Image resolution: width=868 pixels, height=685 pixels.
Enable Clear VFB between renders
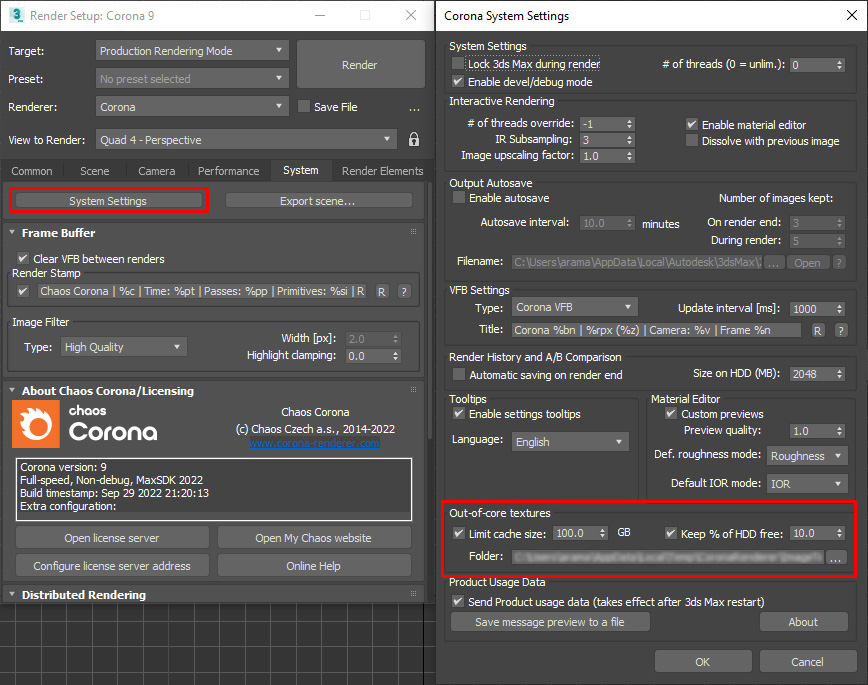[x=22, y=258]
